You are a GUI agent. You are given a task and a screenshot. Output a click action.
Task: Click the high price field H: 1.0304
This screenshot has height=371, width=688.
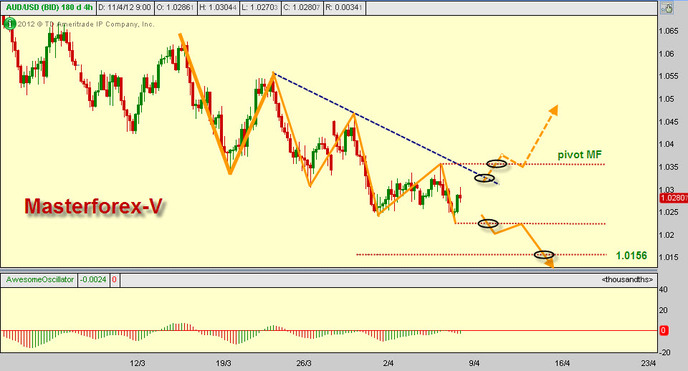point(218,8)
